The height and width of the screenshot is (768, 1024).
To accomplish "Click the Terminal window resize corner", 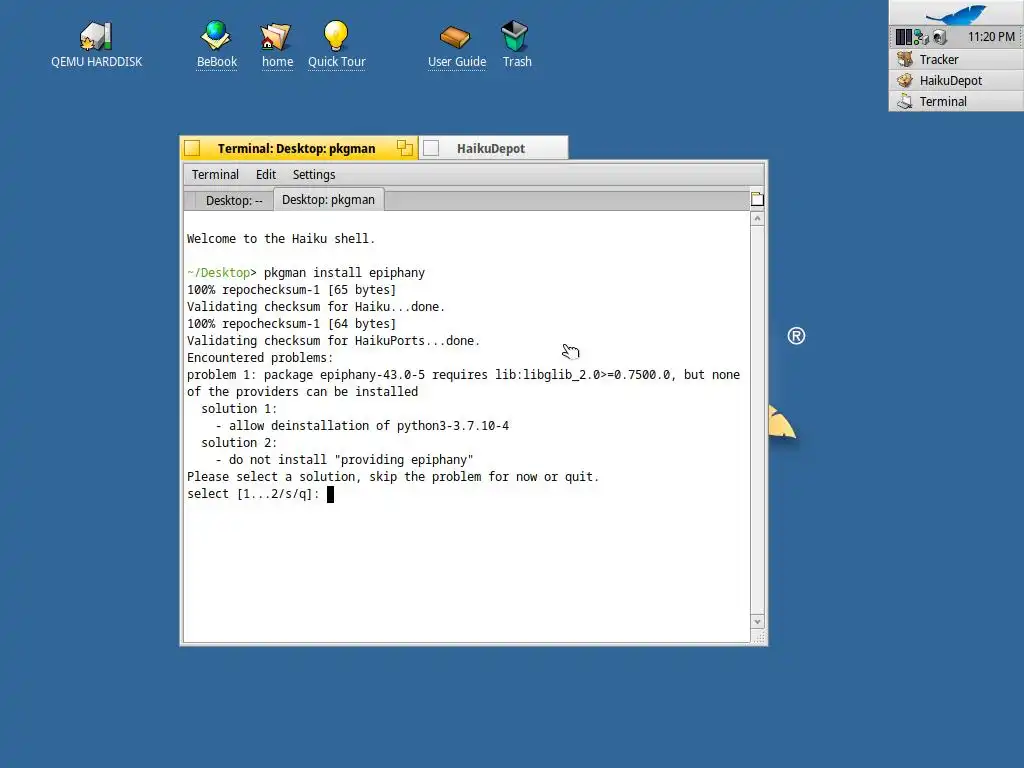I will click(758, 637).
